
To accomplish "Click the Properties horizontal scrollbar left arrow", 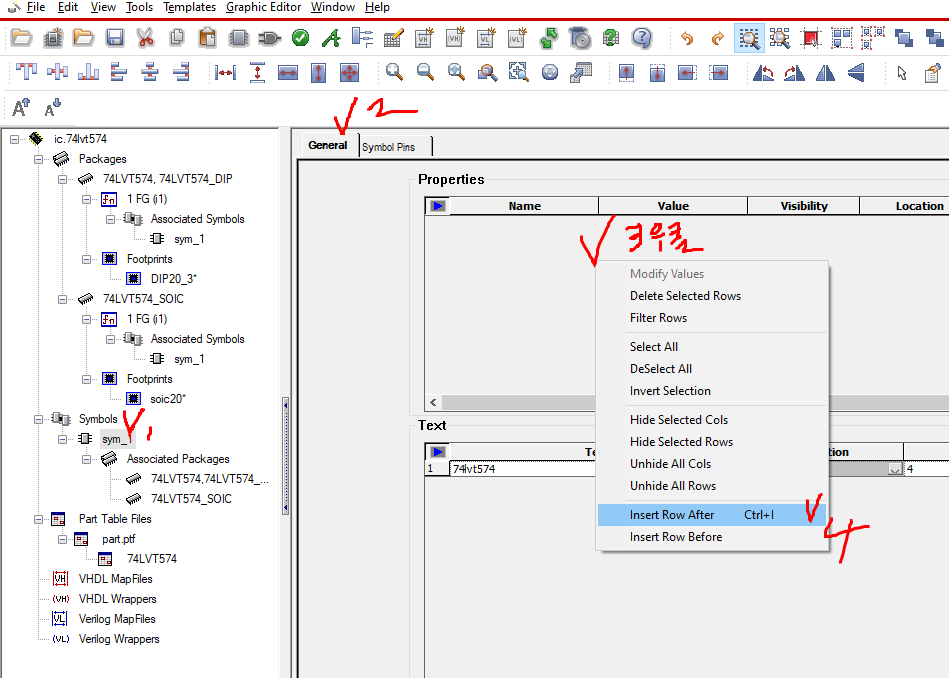I will tap(433, 403).
